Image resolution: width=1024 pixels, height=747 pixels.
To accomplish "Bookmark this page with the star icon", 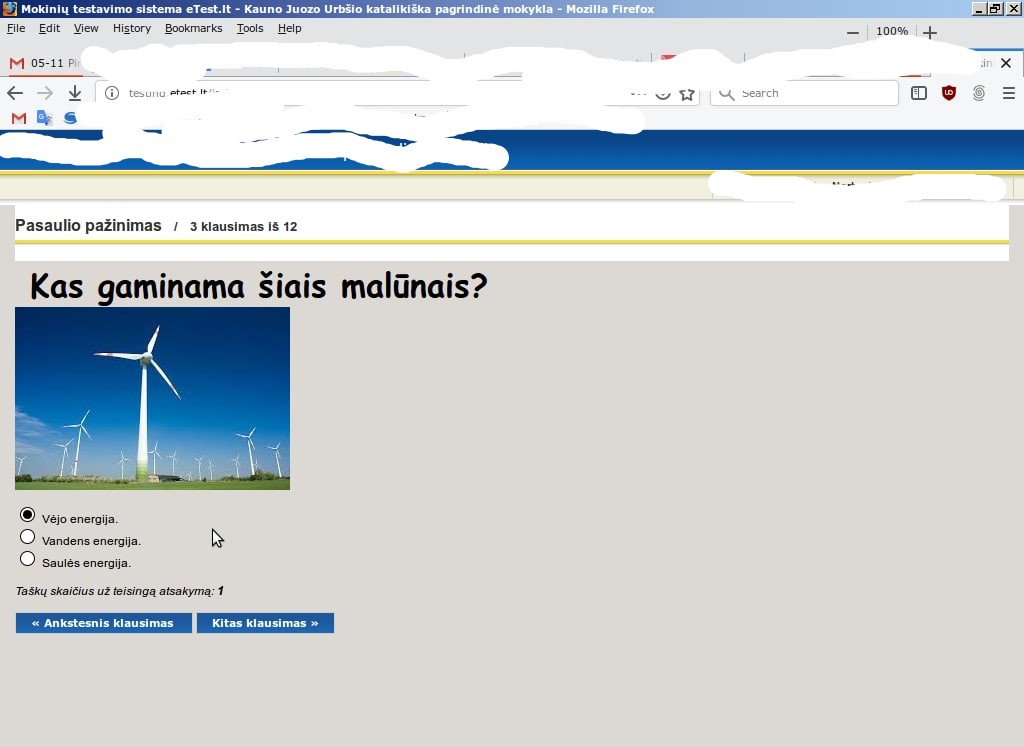I will coord(687,93).
